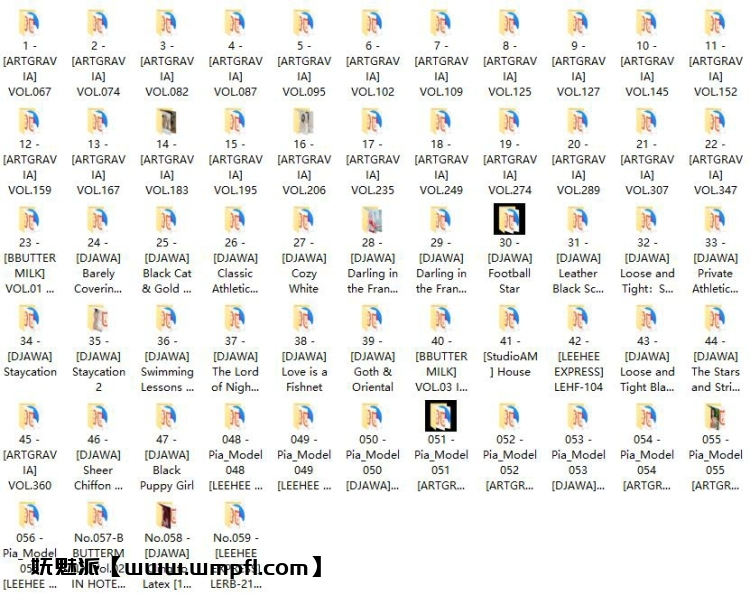Select label '34 - [DJAWA] Staycation'

point(30,356)
